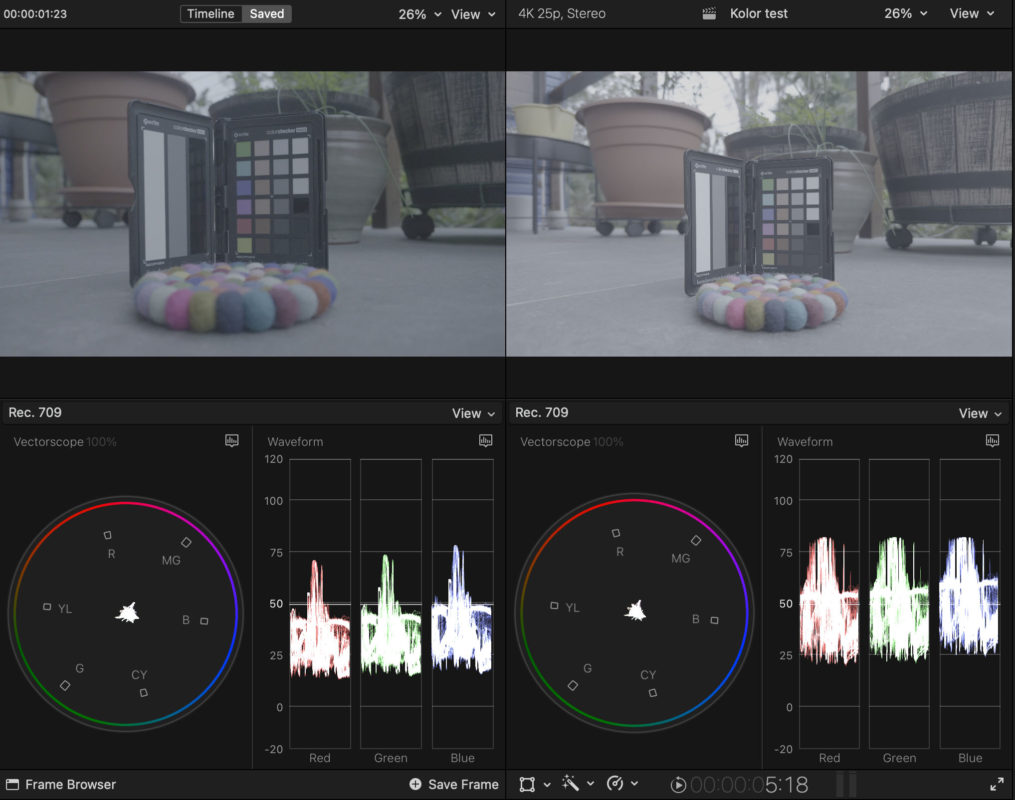Click the right viewer timeline image
This screenshot has height=800, width=1015.
(x=759, y=214)
